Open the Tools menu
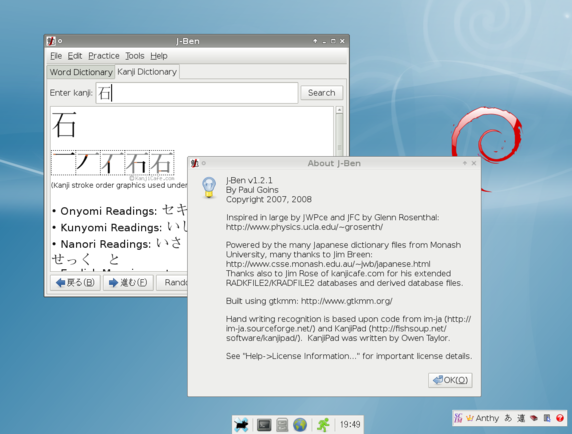 point(135,56)
